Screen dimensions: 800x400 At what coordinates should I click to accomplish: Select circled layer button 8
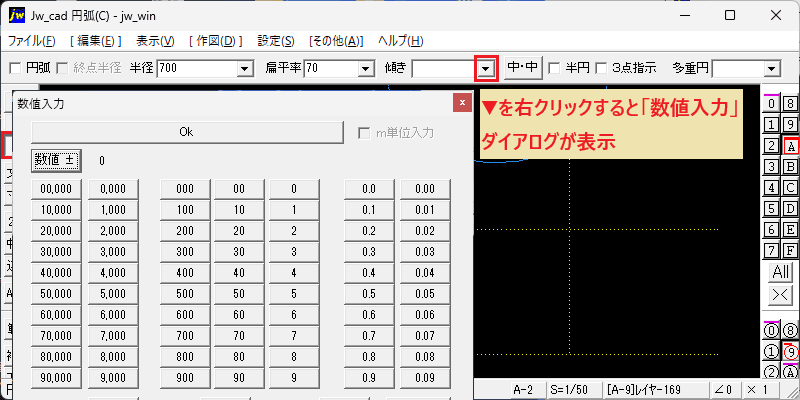pos(790,331)
